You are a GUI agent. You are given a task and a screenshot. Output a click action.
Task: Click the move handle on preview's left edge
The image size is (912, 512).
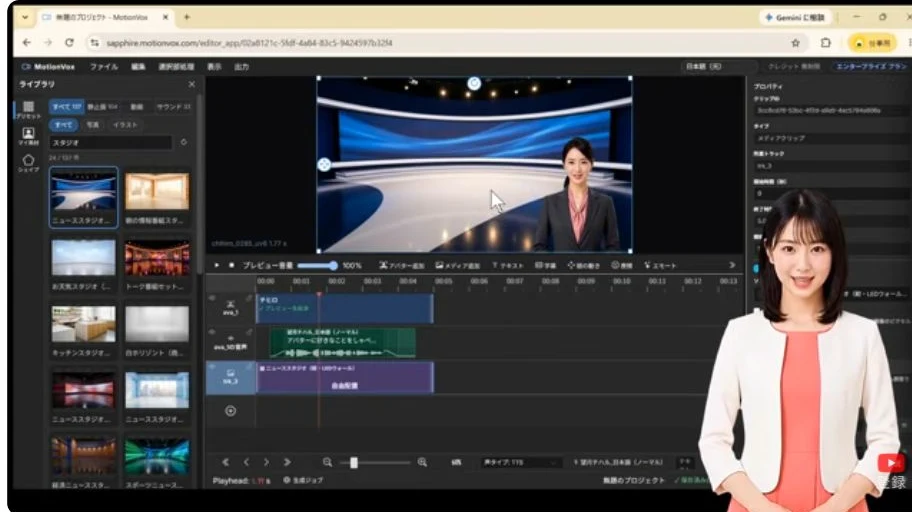(324, 165)
